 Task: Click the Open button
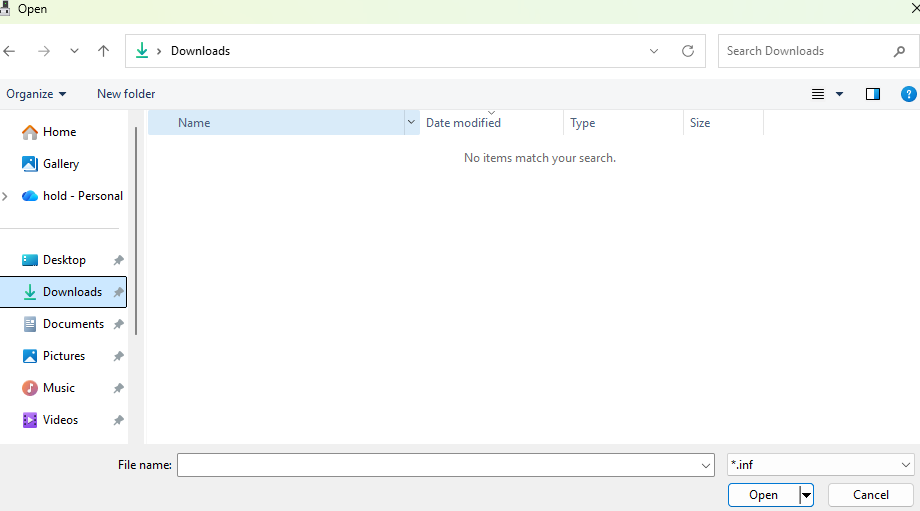click(x=763, y=495)
